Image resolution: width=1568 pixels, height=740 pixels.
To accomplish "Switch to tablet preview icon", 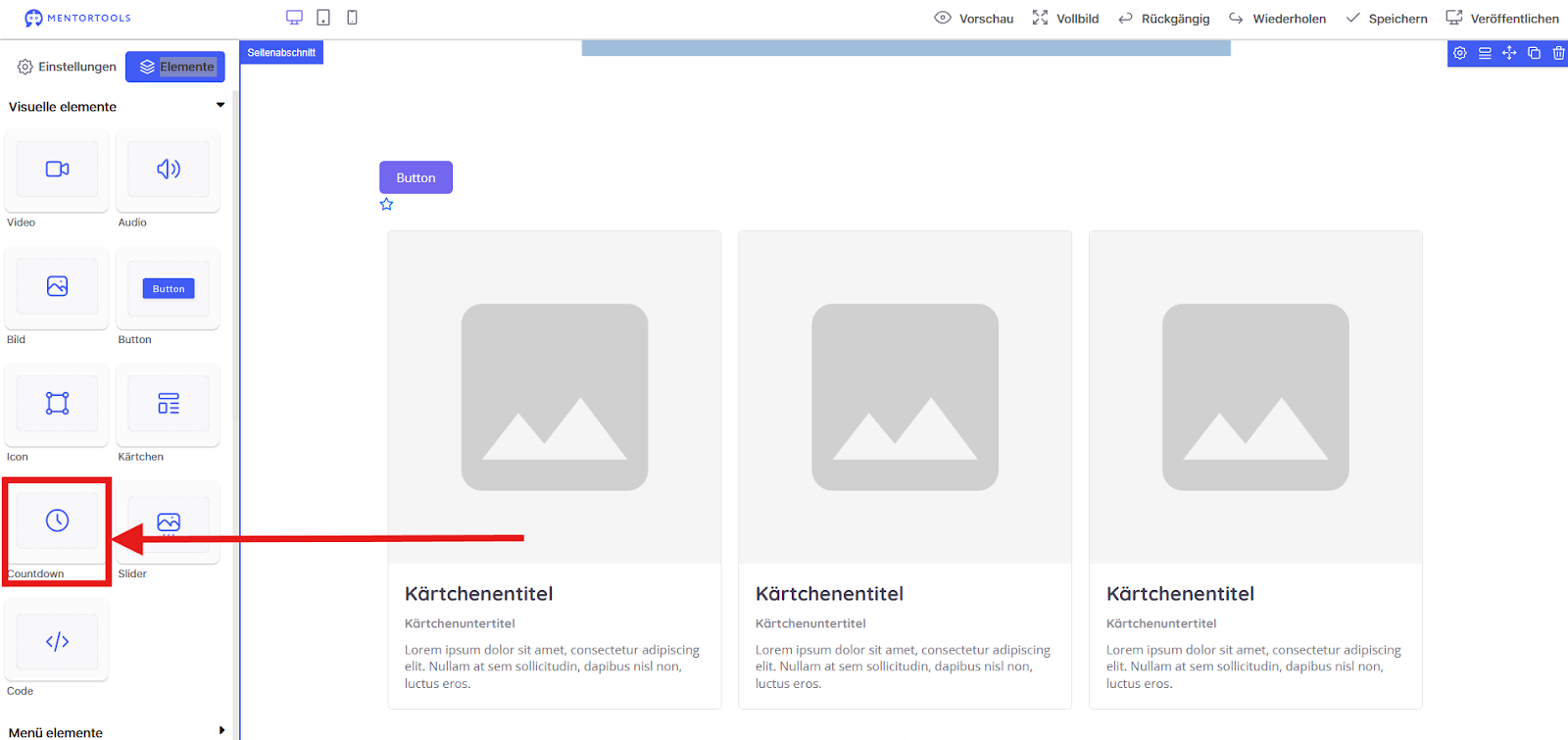I will (323, 18).
